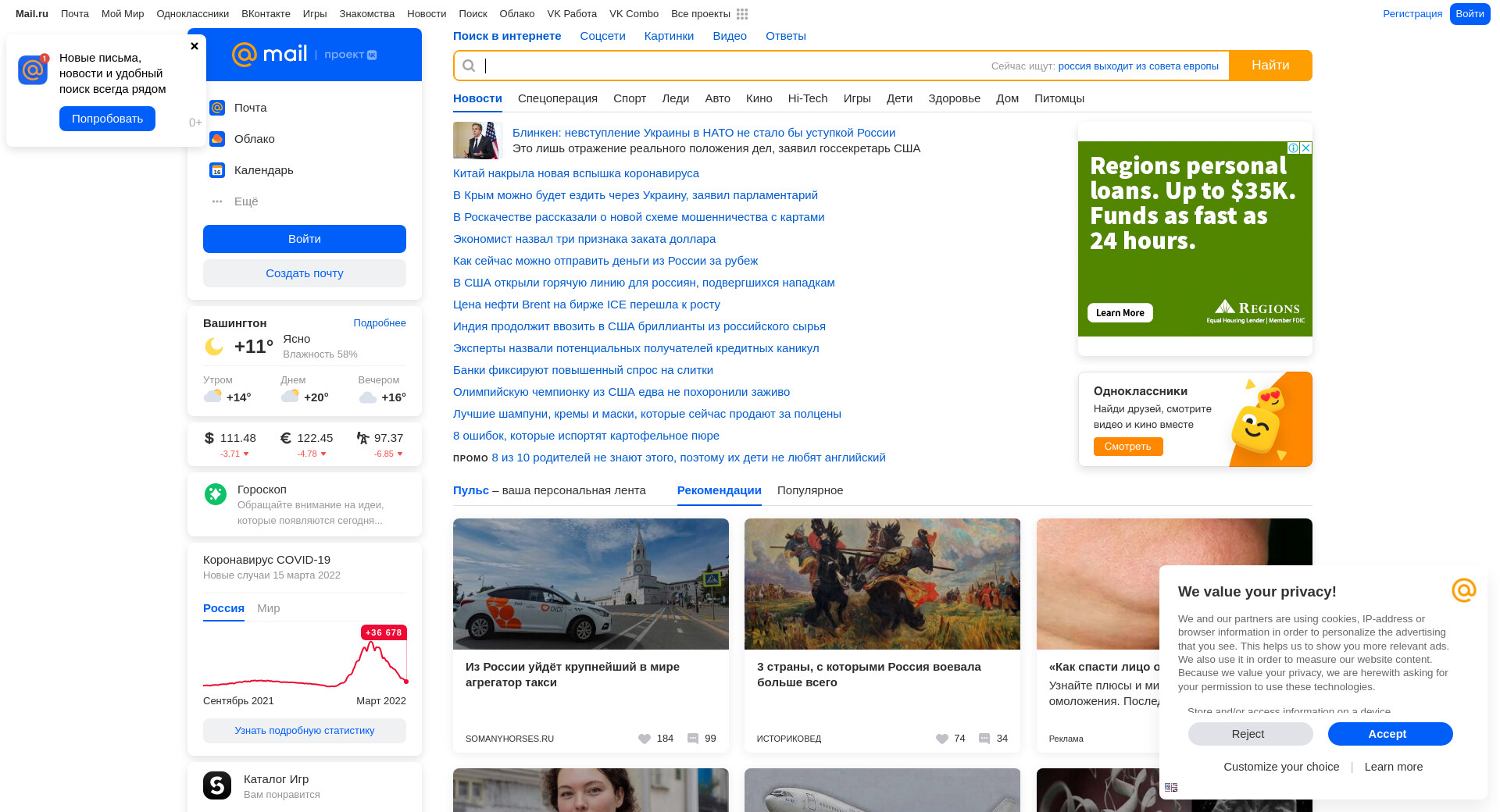
Task: Open VK Работа in the top bar
Action: point(572,14)
